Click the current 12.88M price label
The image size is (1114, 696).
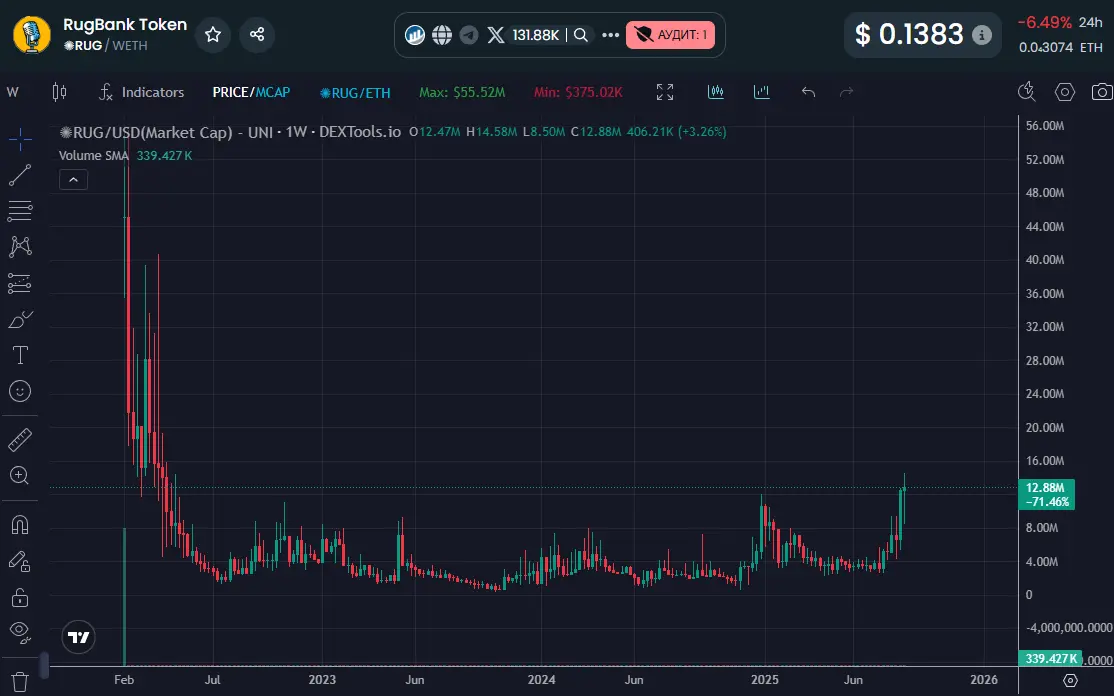(1046, 494)
